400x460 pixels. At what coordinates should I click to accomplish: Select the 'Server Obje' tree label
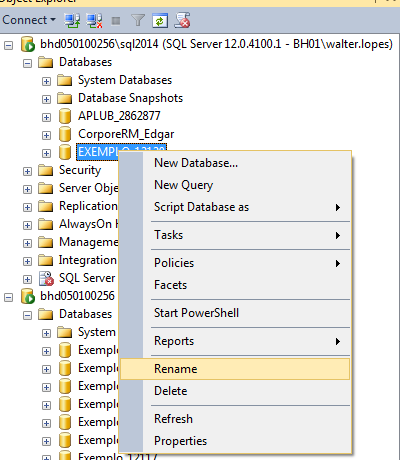coord(89,188)
